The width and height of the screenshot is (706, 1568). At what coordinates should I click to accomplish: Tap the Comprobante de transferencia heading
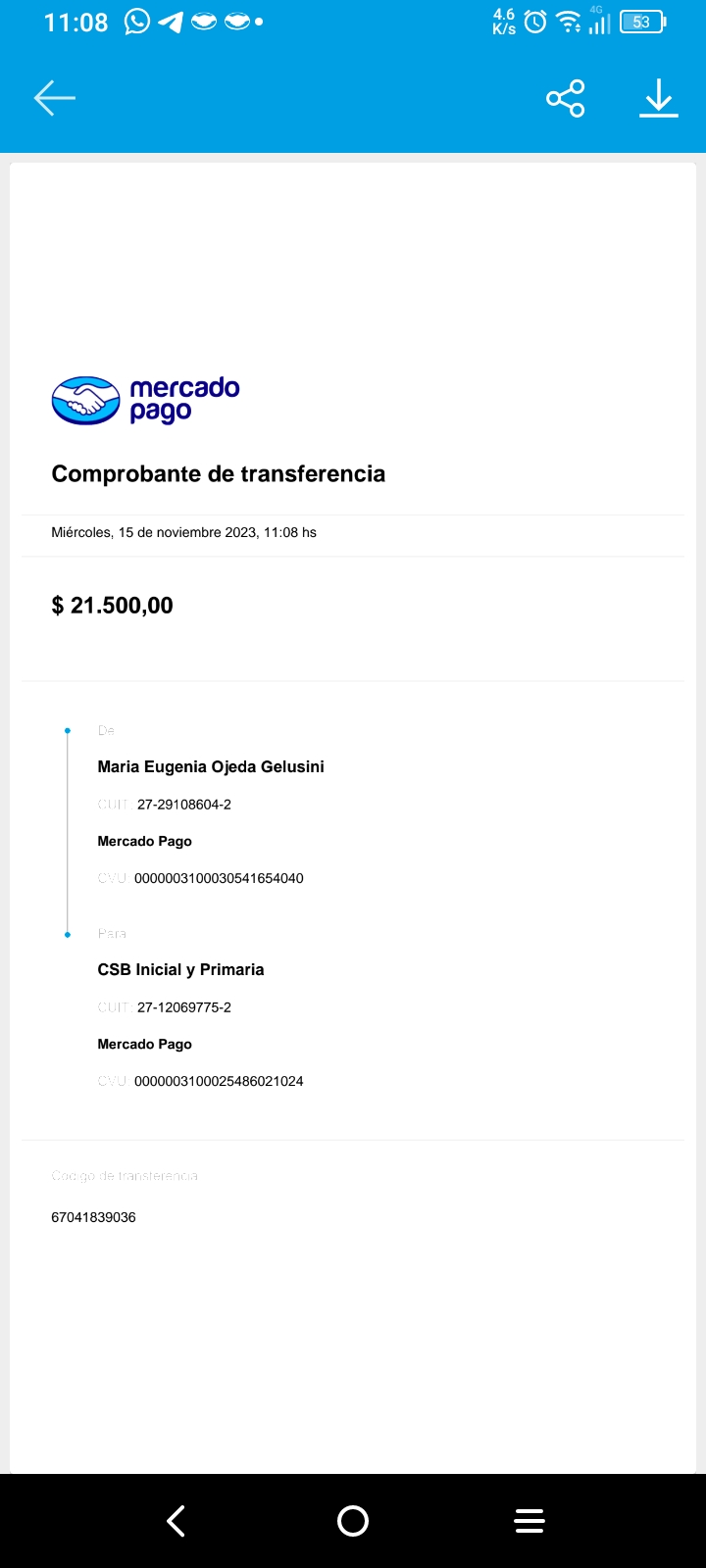pos(218,474)
